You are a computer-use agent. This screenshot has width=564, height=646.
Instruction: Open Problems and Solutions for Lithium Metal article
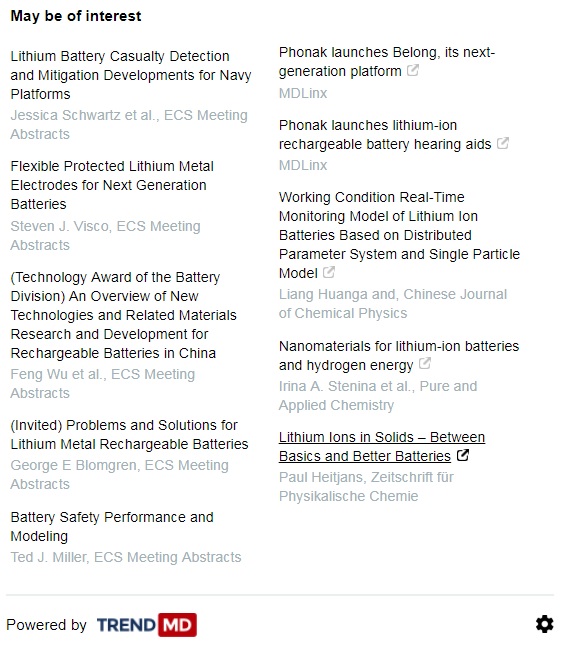coord(129,434)
